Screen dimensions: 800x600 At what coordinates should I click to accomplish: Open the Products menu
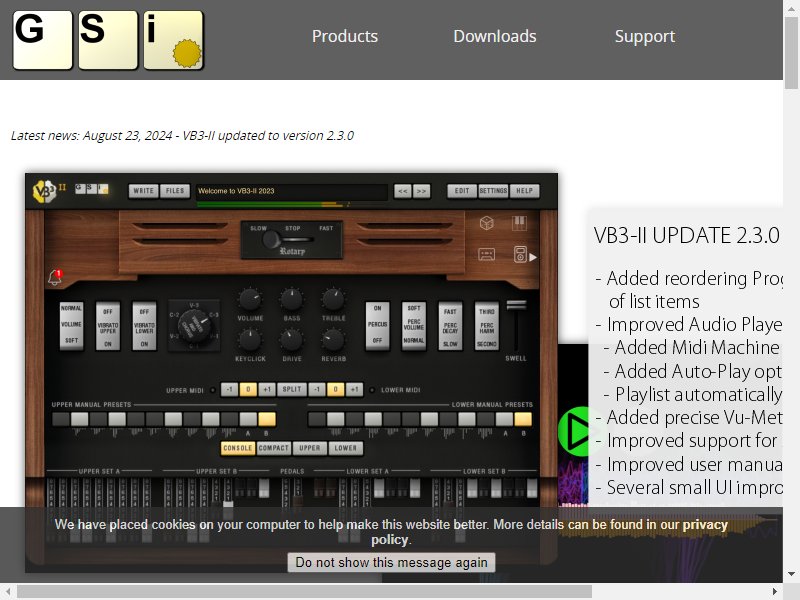[345, 36]
